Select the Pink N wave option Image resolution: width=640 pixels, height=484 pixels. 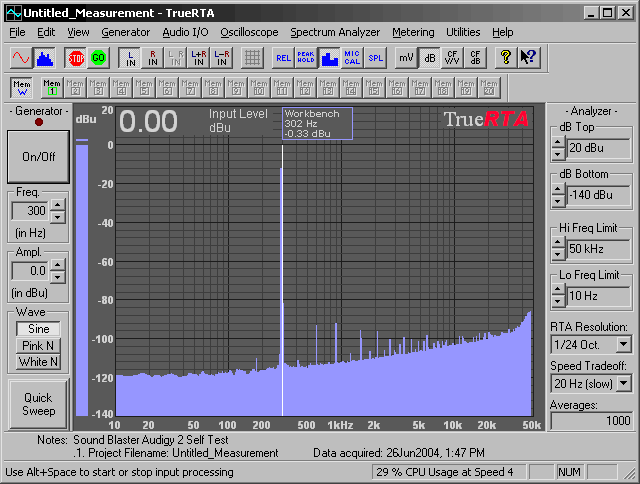38,346
